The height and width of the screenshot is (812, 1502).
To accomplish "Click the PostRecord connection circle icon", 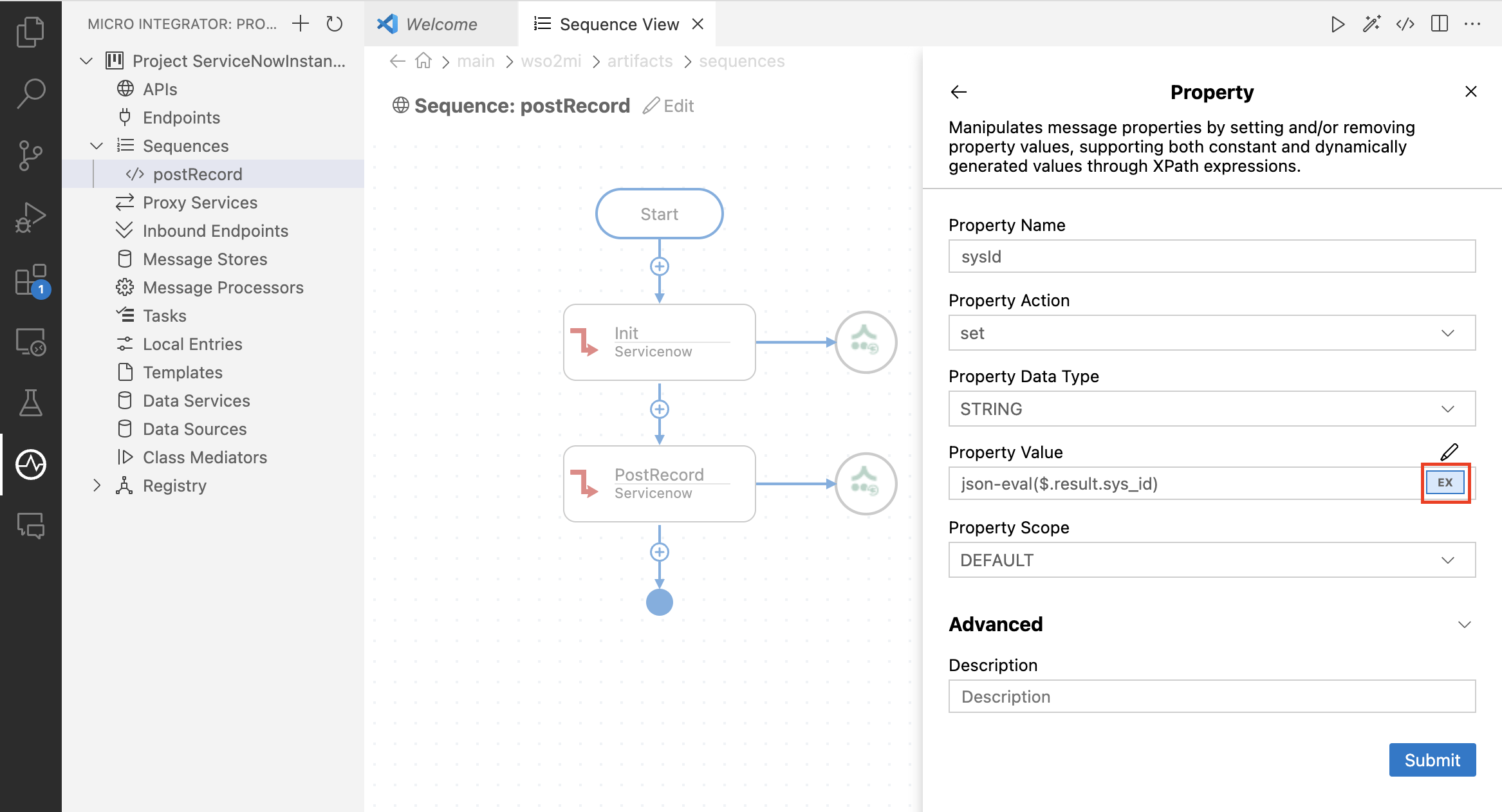I will 866,484.
